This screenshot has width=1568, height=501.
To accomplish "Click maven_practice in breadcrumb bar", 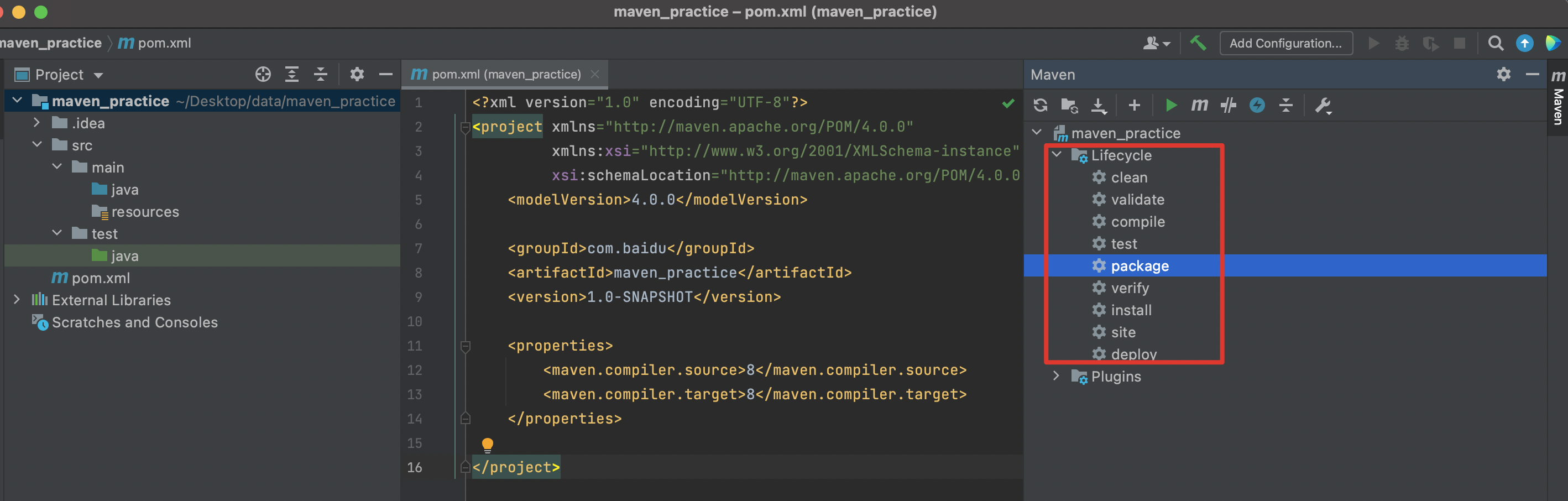I will (51, 43).
